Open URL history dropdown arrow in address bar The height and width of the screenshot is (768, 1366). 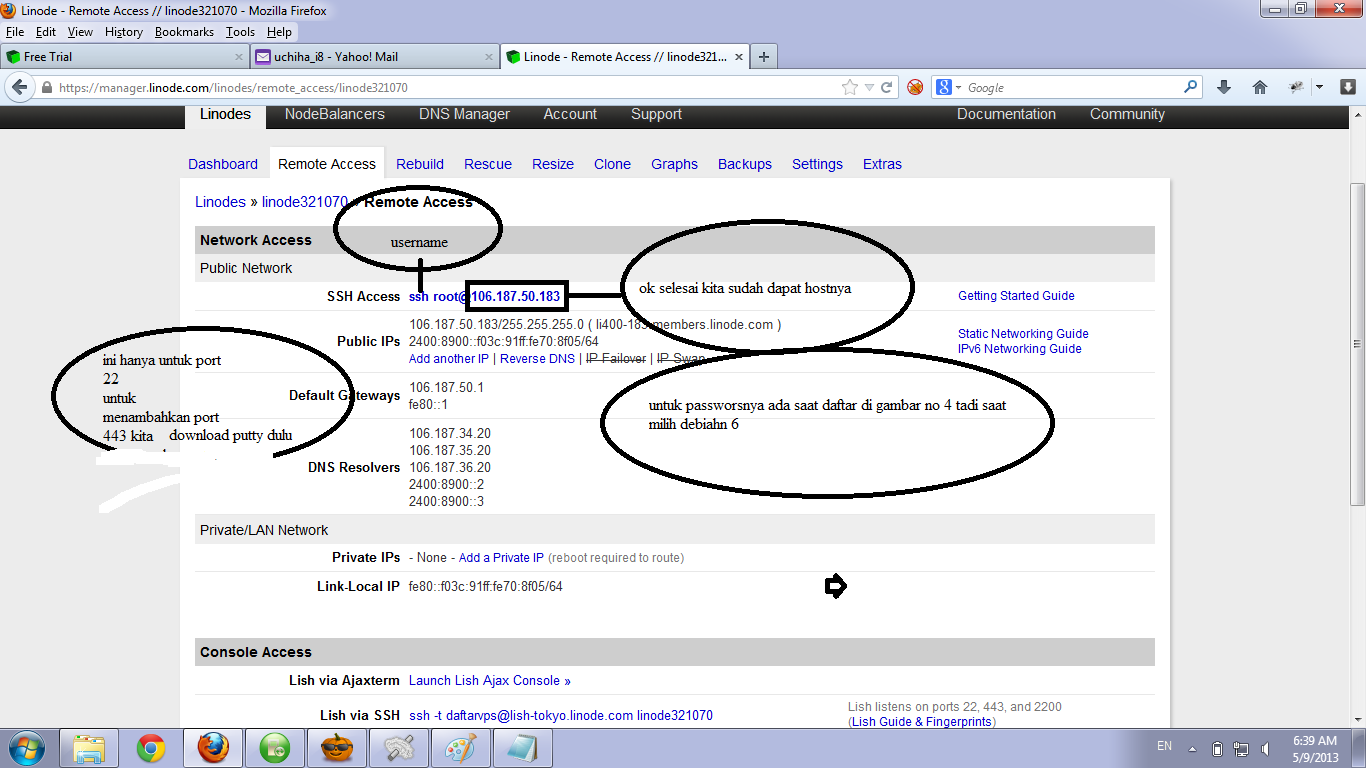pos(869,88)
